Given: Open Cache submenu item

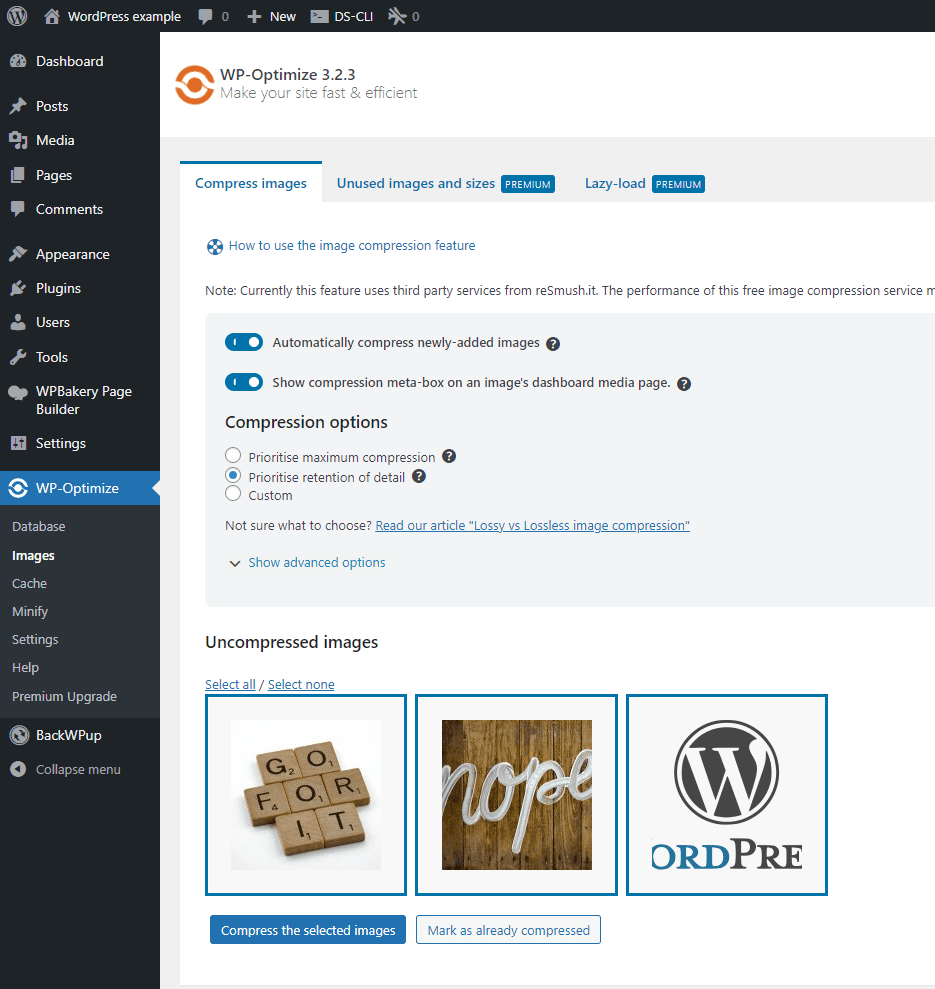Looking at the screenshot, I should [29, 583].
